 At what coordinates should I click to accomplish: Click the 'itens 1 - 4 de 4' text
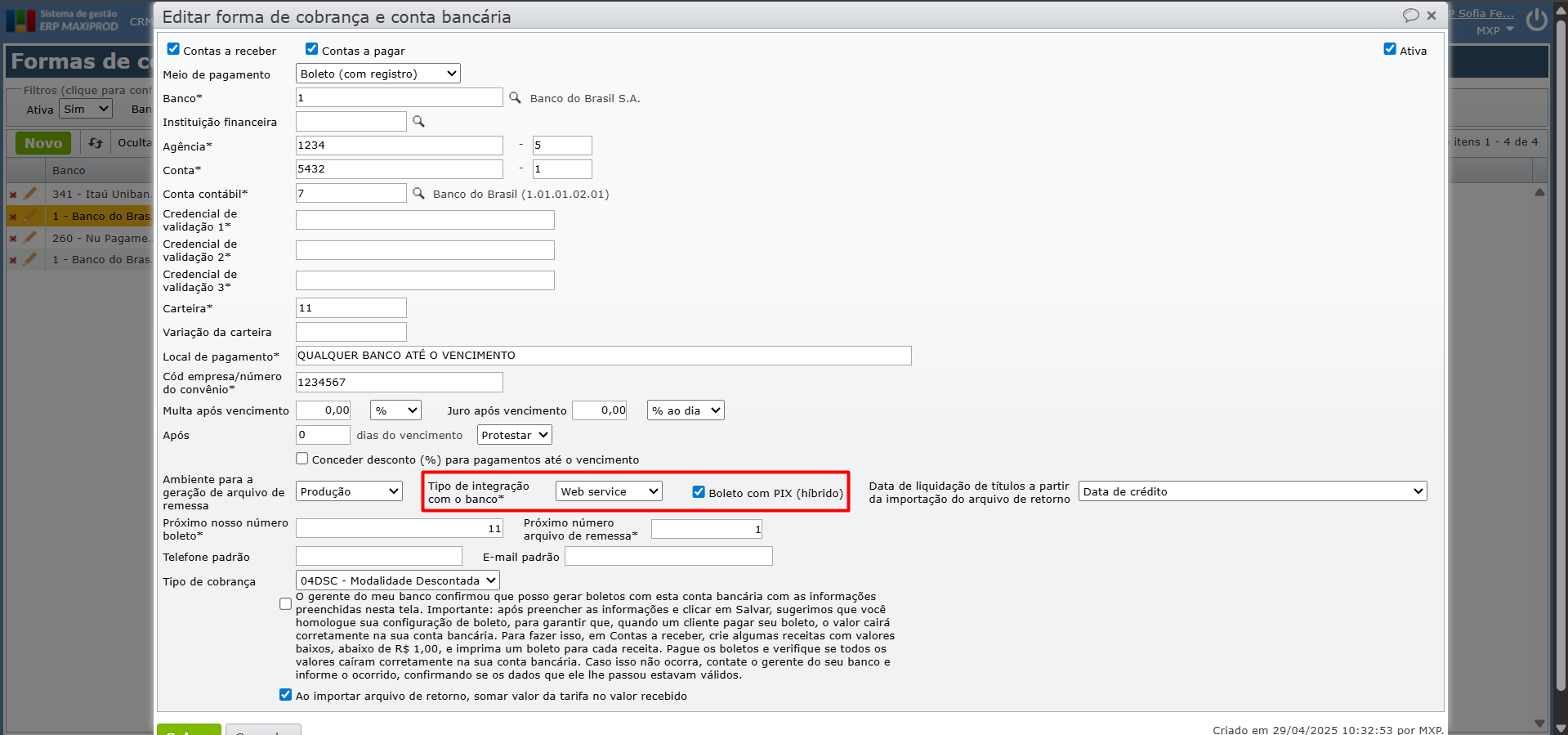pos(1495,141)
